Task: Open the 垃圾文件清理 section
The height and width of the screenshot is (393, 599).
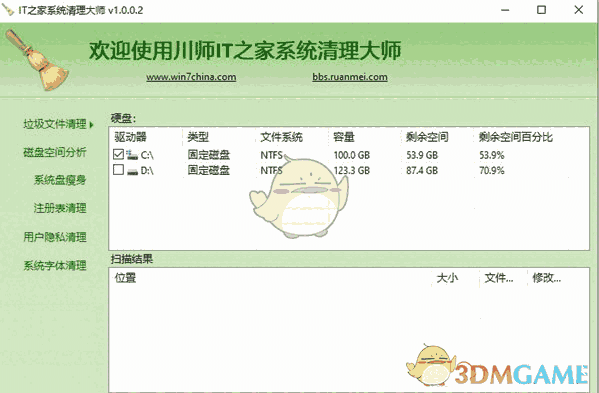Action: click(55, 124)
